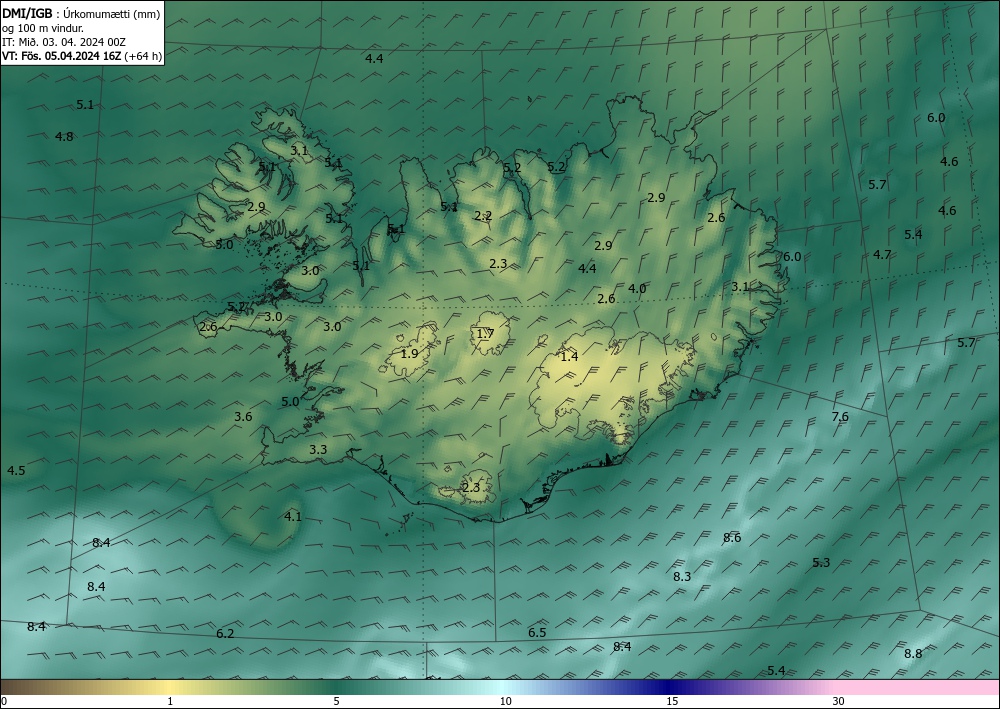Select the valid time 'VT: Fös. 05.04.2024 16Z'
The width and height of the screenshot is (1000, 709).
(61, 56)
